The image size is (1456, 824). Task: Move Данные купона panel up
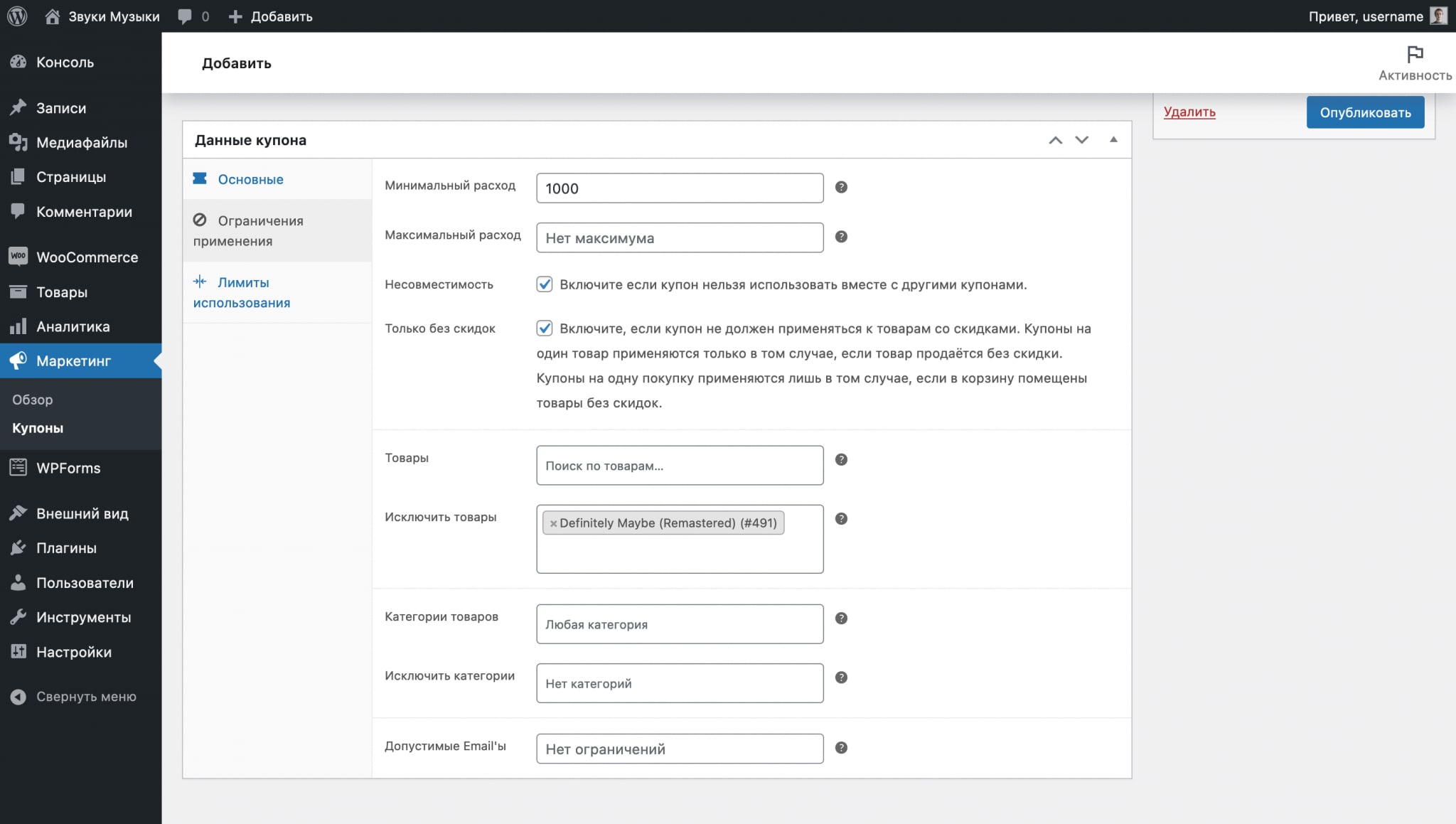(1056, 140)
